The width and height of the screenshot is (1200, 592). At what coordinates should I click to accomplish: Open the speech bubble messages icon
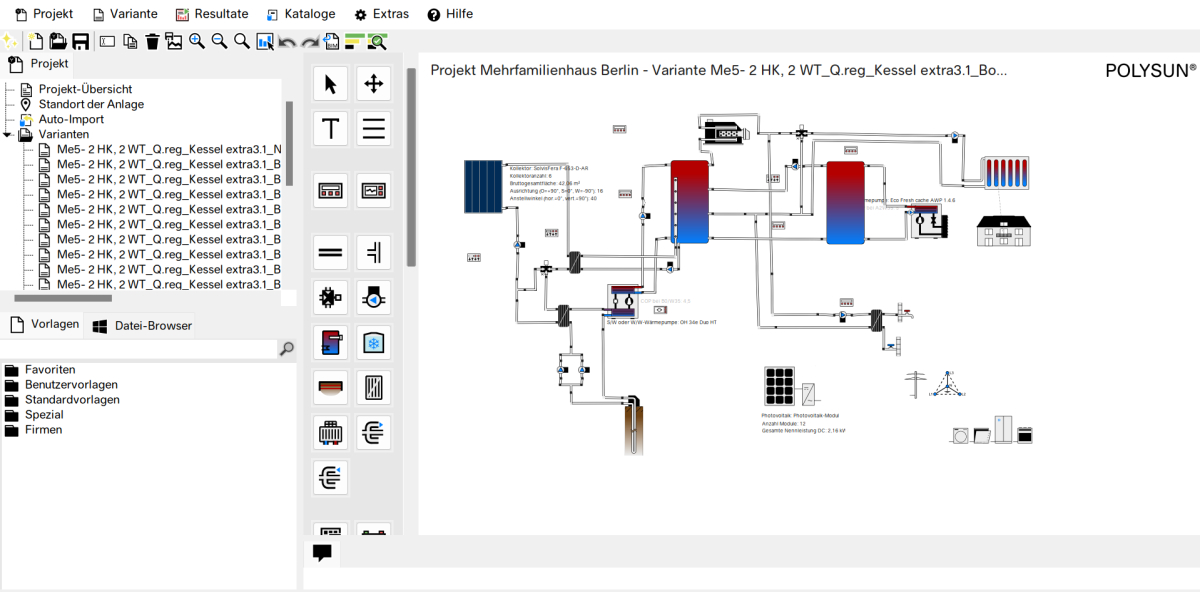tap(322, 553)
